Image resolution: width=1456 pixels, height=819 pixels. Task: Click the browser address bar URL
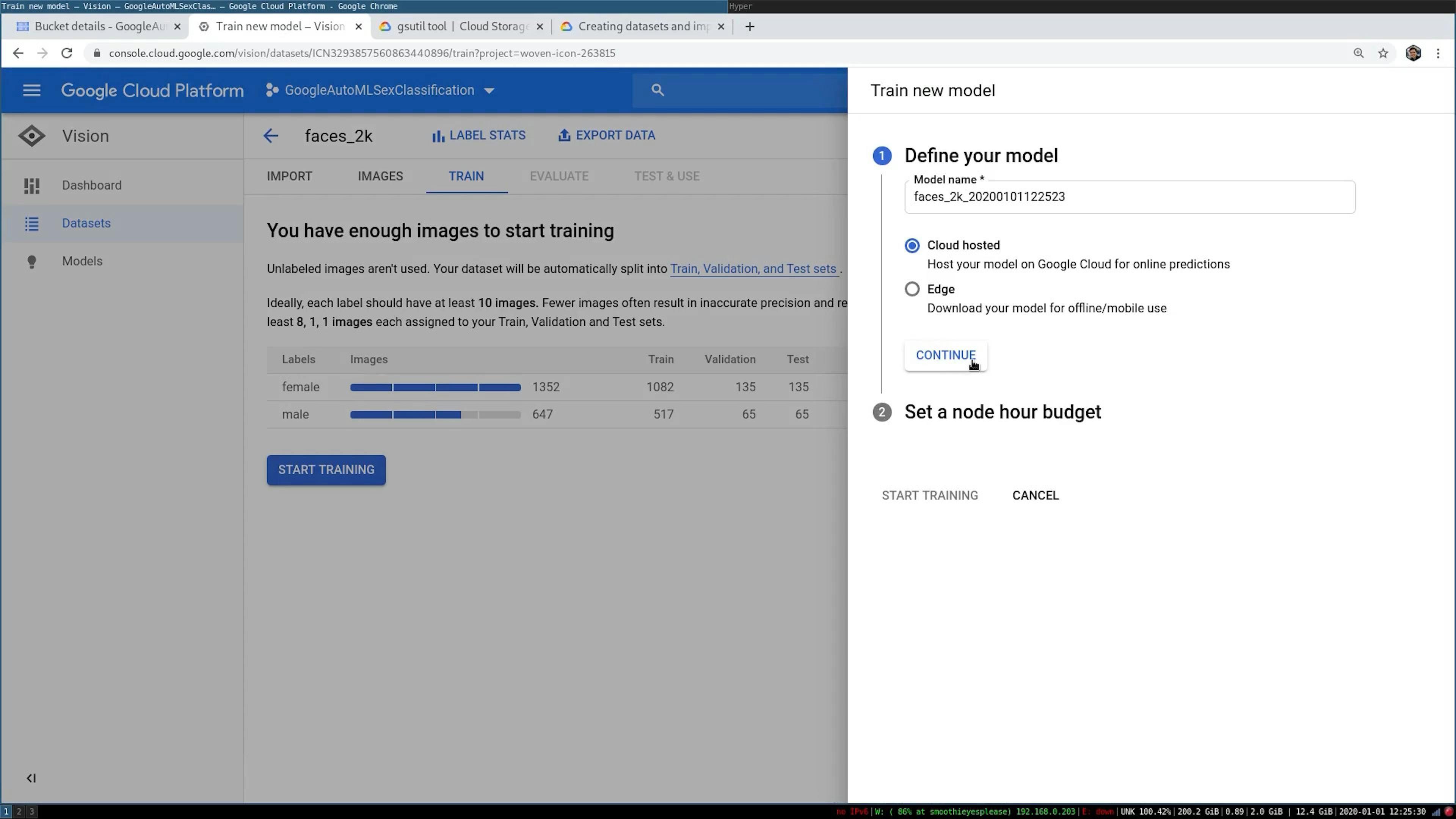click(362, 53)
